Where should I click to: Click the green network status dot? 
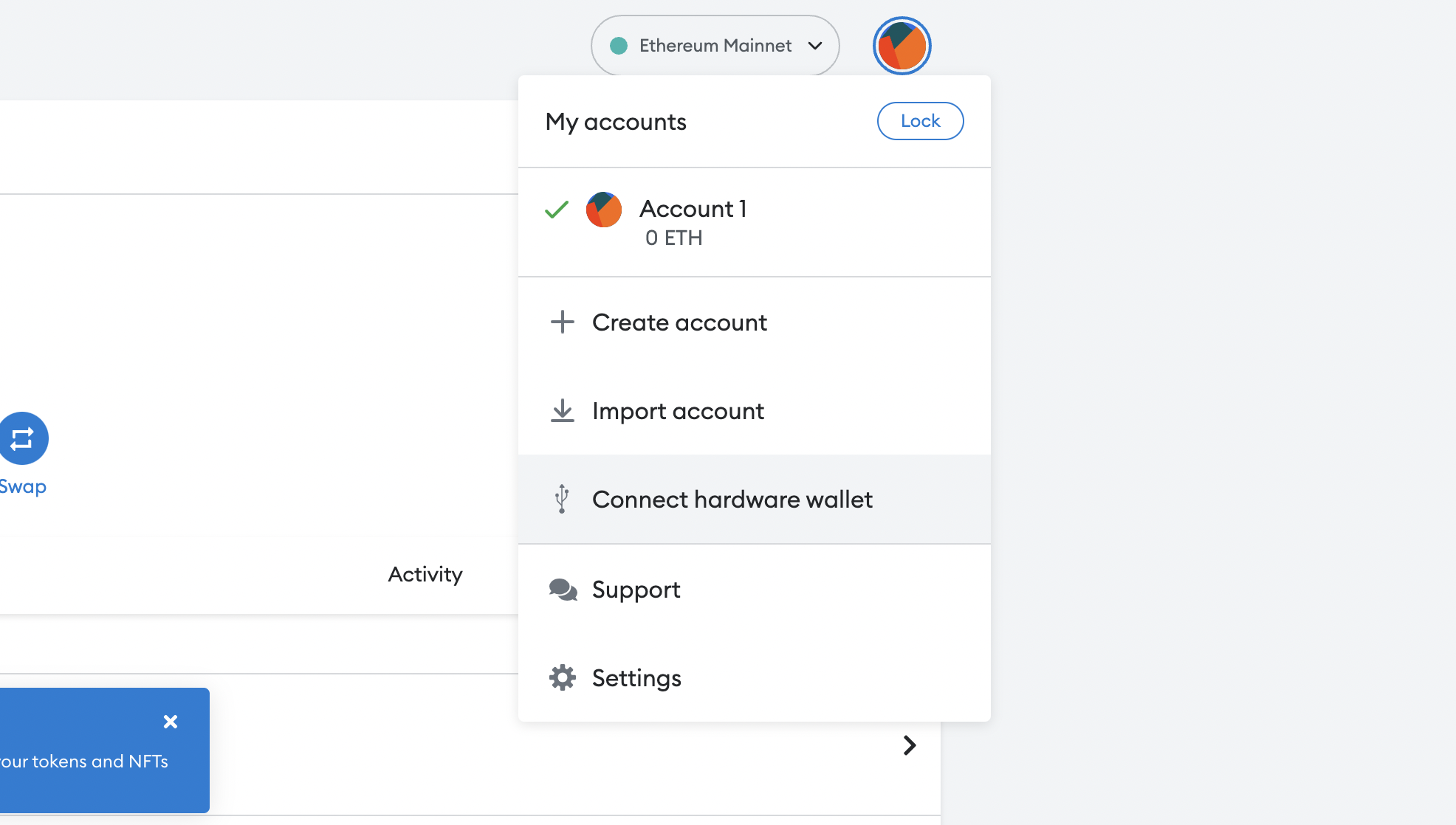[x=619, y=46]
